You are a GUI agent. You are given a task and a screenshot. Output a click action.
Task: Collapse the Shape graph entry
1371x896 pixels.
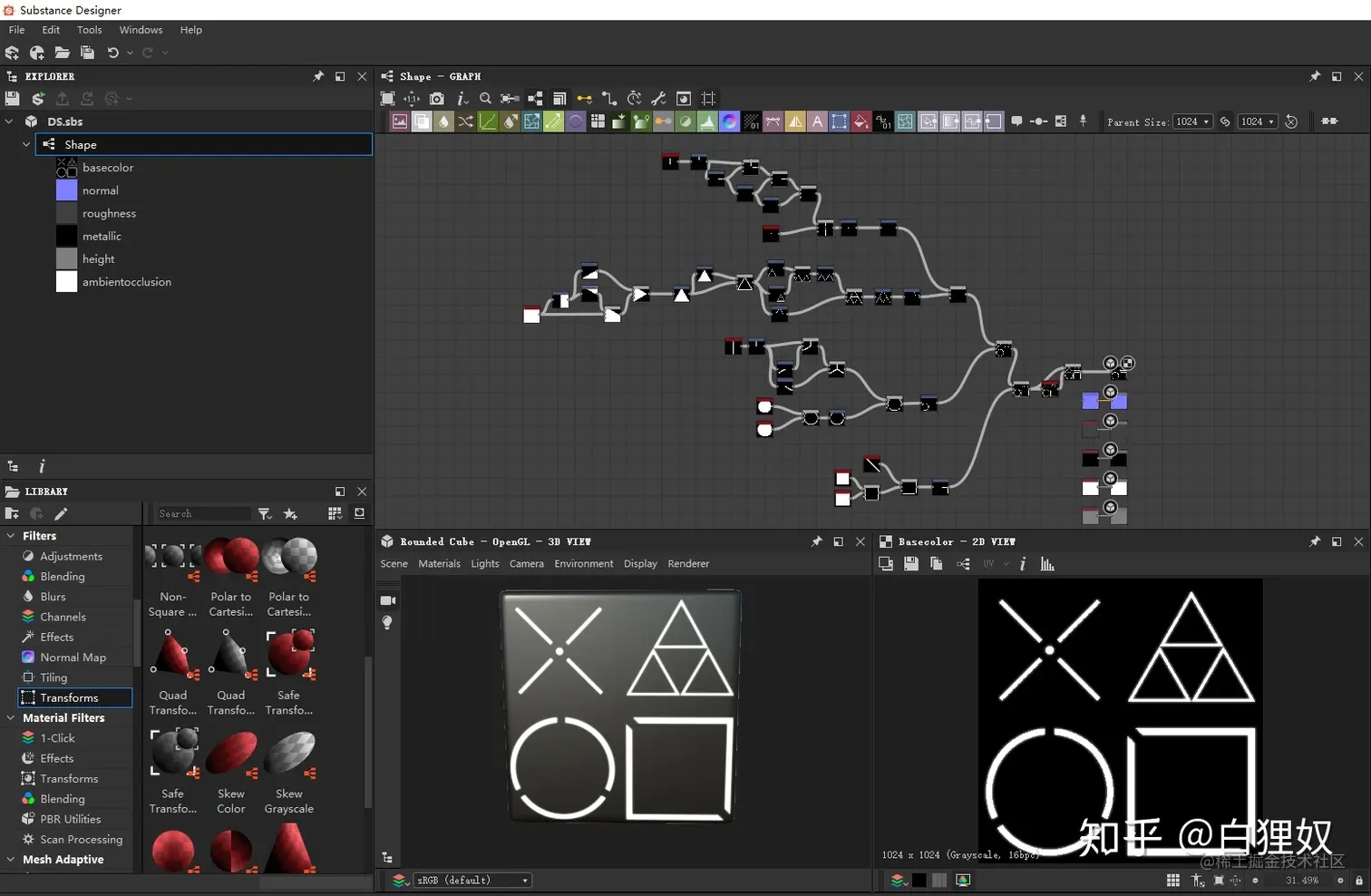(x=26, y=144)
